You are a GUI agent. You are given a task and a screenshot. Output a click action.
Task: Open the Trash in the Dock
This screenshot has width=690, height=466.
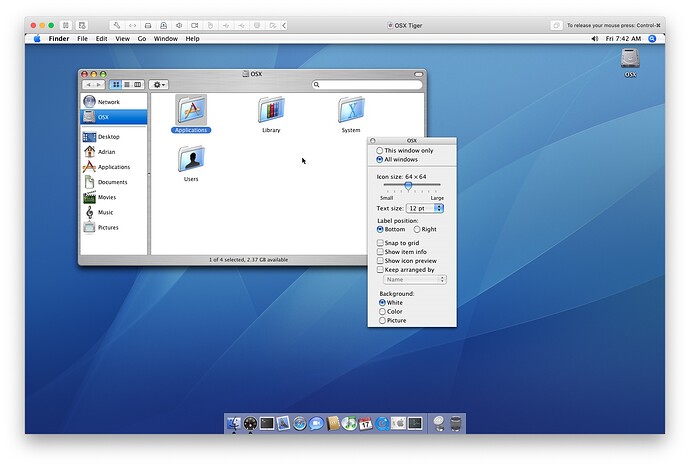456,423
